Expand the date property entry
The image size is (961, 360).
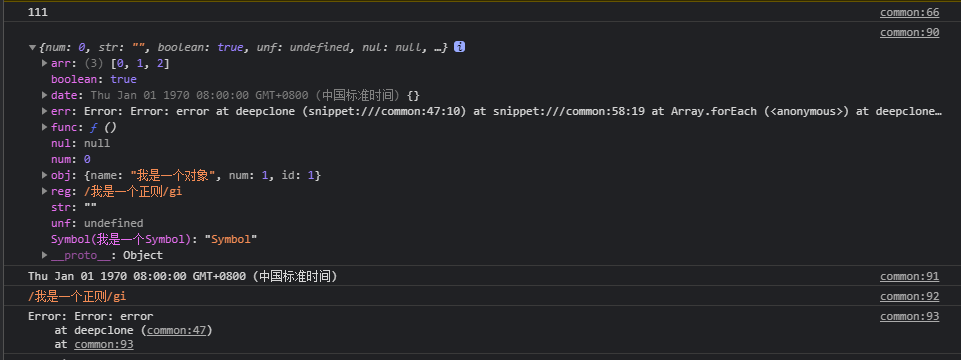45,95
